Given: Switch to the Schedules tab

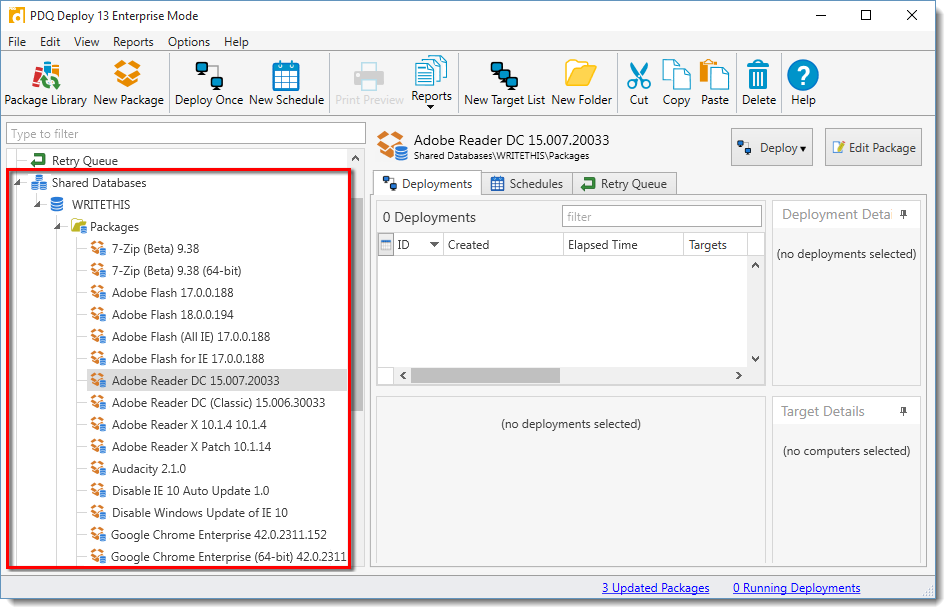Looking at the screenshot, I should pos(527,184).
